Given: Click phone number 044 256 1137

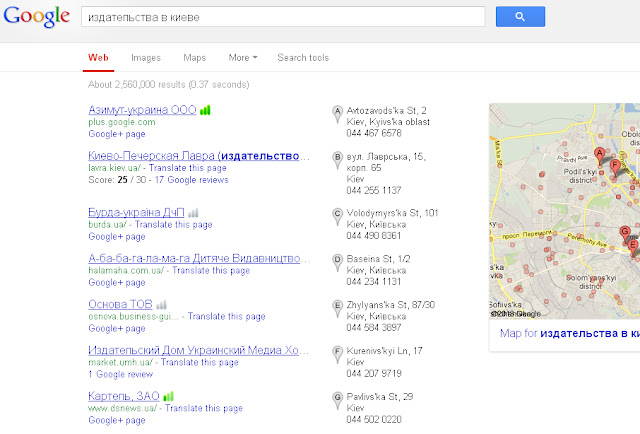Looking at the screenshot, I should (374, 190).
